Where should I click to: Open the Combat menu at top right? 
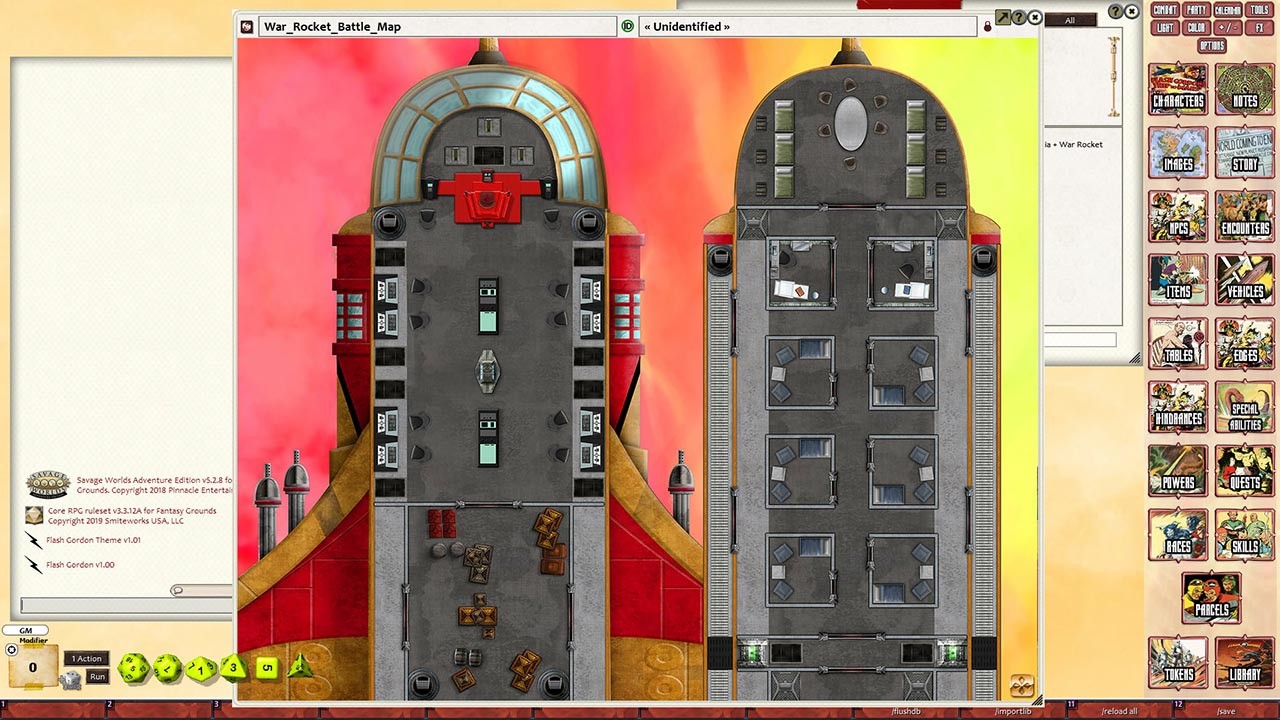(x=1166, y=9)
